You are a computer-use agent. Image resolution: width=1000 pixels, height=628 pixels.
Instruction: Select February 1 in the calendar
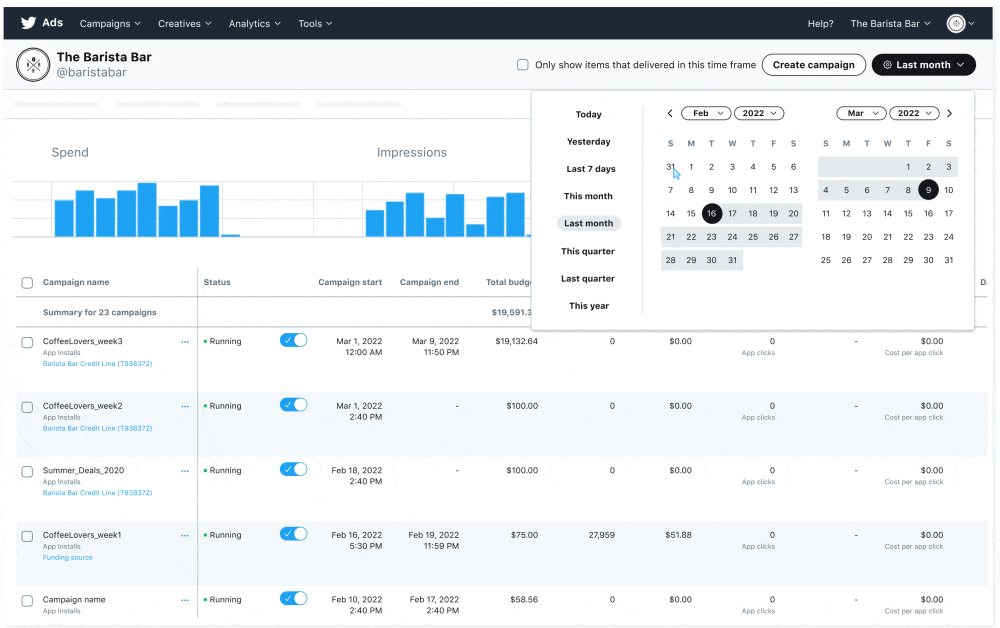691,167
